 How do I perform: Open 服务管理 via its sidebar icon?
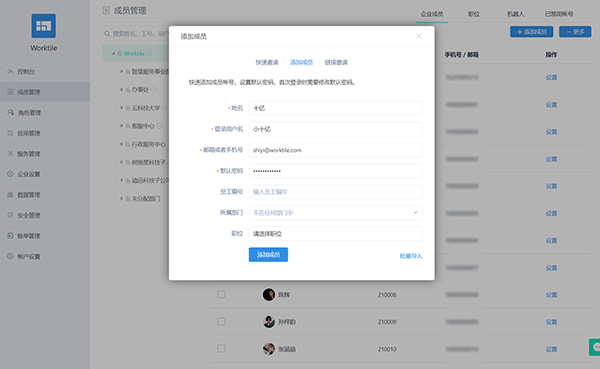tap(10, 153)
